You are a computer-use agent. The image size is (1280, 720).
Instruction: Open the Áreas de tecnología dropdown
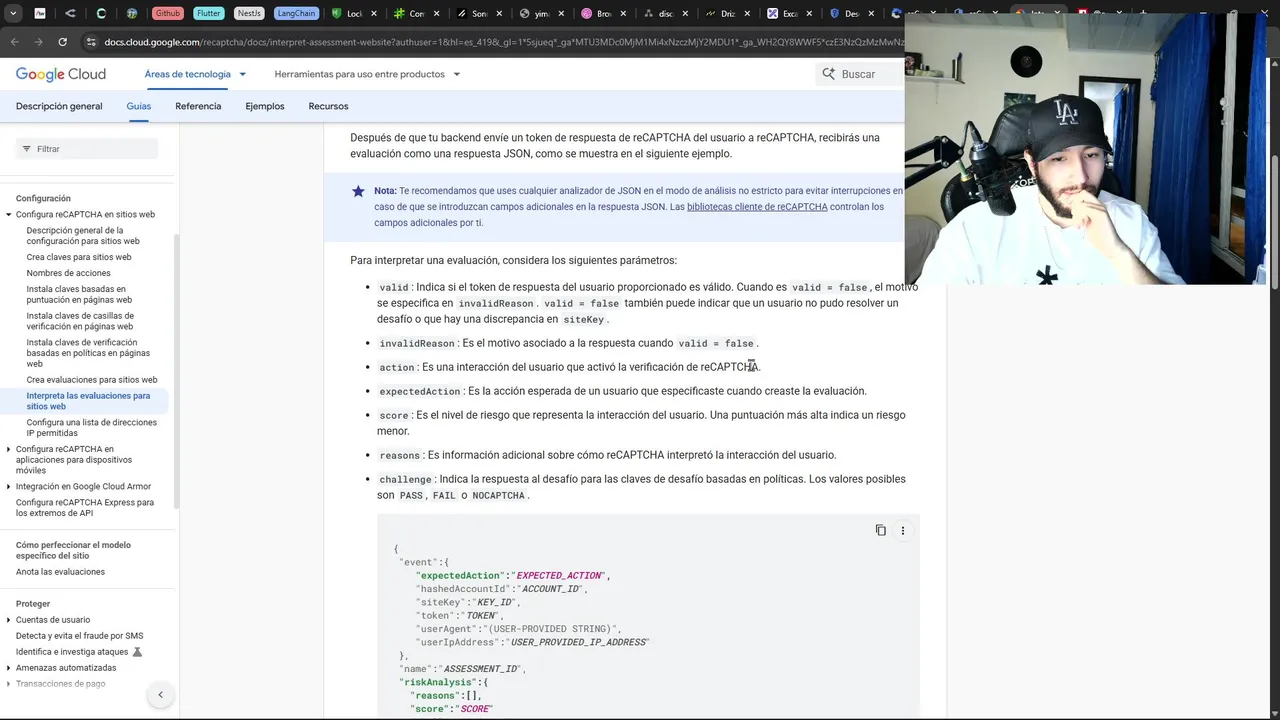point(195,74)
